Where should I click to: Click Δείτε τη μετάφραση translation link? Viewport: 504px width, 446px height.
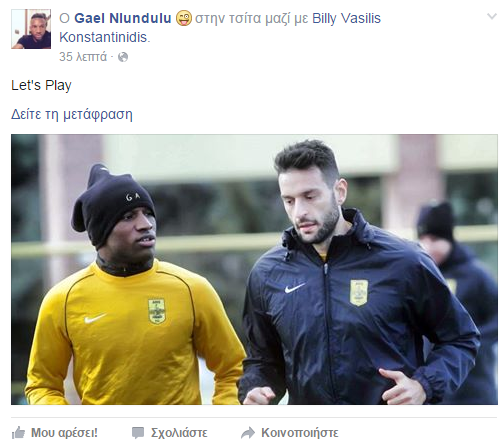point(72,114)
